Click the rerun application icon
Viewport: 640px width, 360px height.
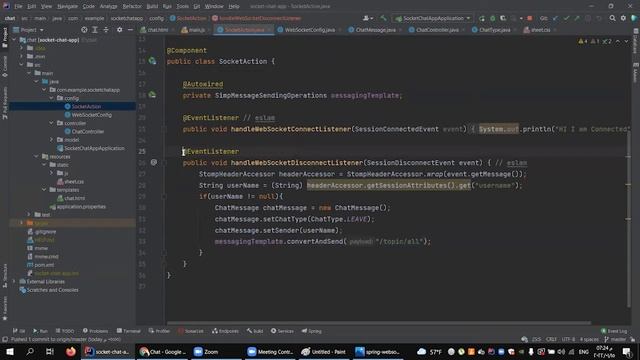pos(482,18)
